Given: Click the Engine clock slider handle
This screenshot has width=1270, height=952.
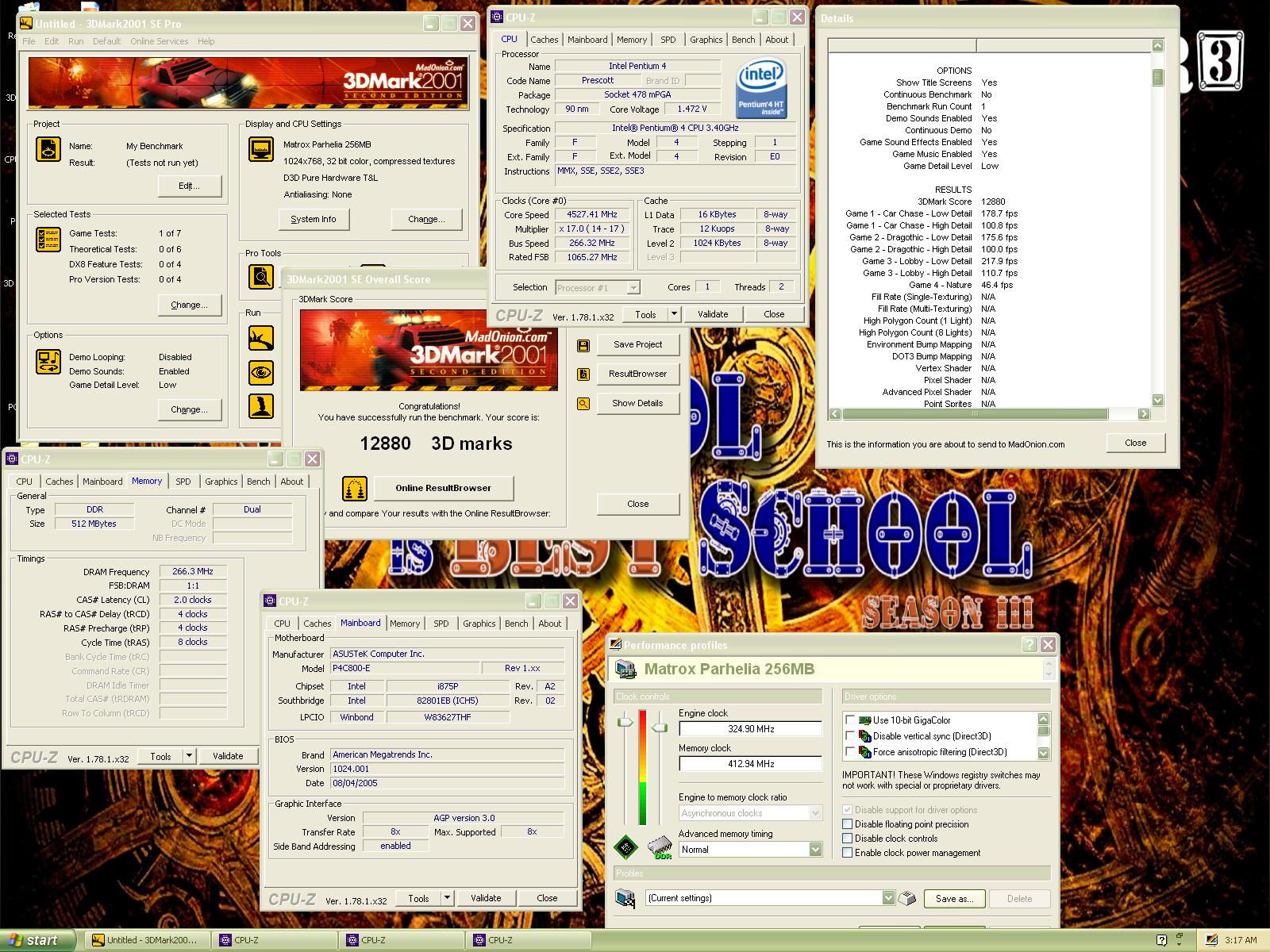Looking at the screenshot, I should (626, 721).
